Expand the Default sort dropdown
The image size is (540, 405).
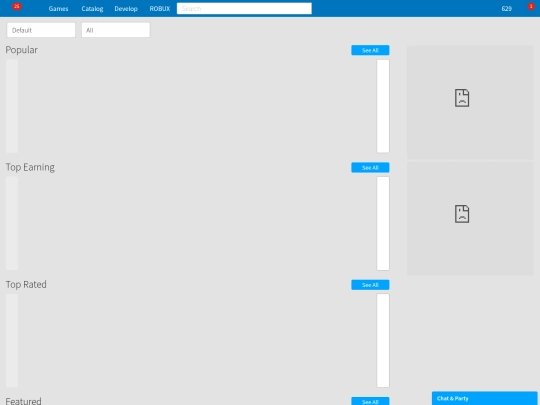[41, 30]
